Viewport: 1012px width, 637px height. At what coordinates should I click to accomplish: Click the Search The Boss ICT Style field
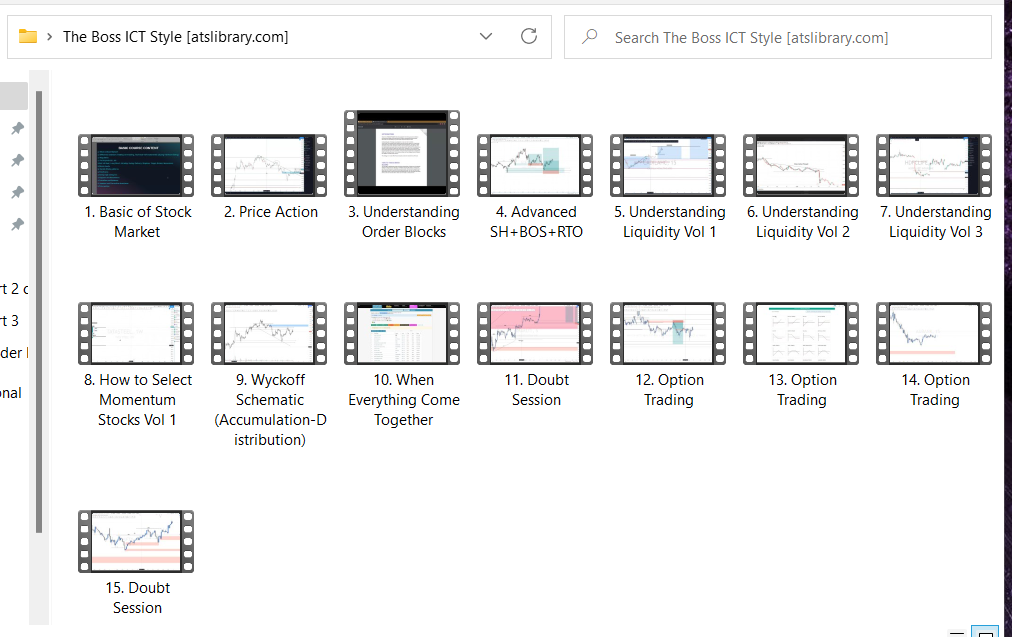click(x=778, y=37)
